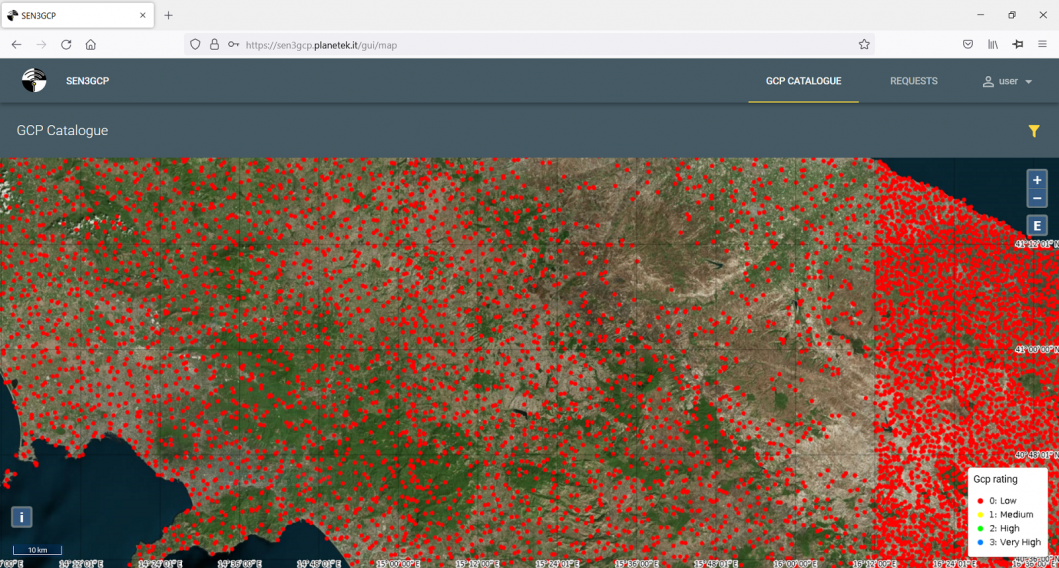The width and height of the screenshot is (1059, 568).
Task: Close the SEN3GCP browser tab
Action: pyautogui.click(x=143, y=15)
